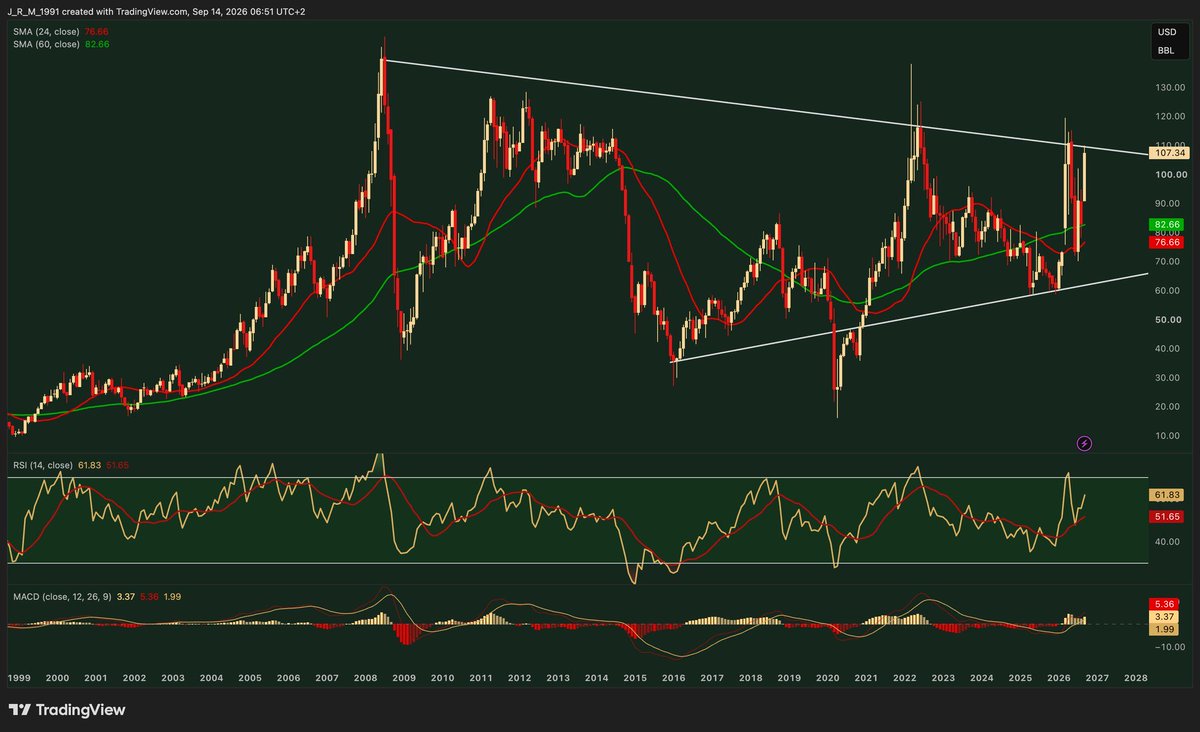Click the 40.00 RSI axis value

pos(1169,541)
